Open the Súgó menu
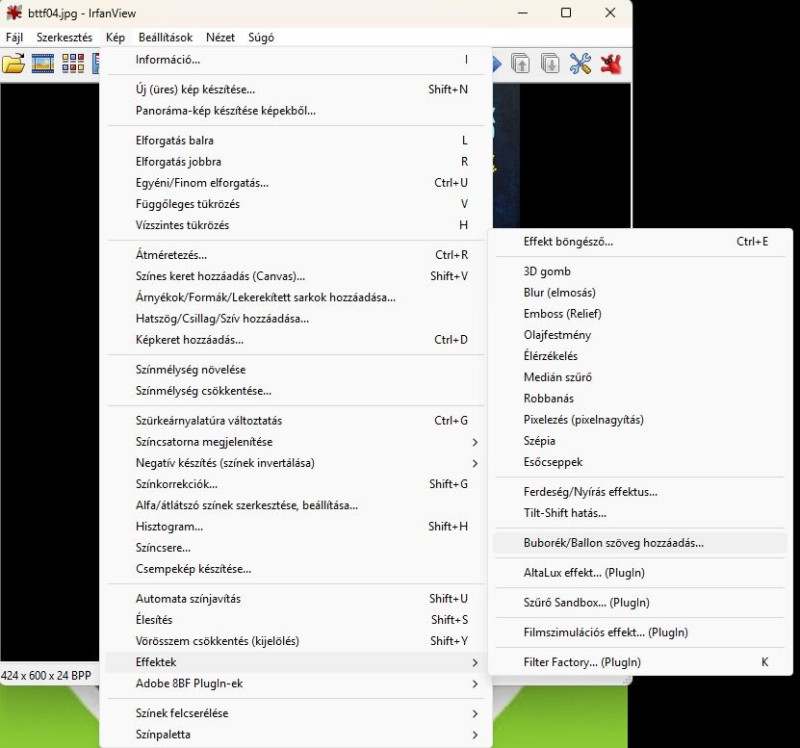Image resolution: width=800 pixels, height=748 pixels. point(261,37)
